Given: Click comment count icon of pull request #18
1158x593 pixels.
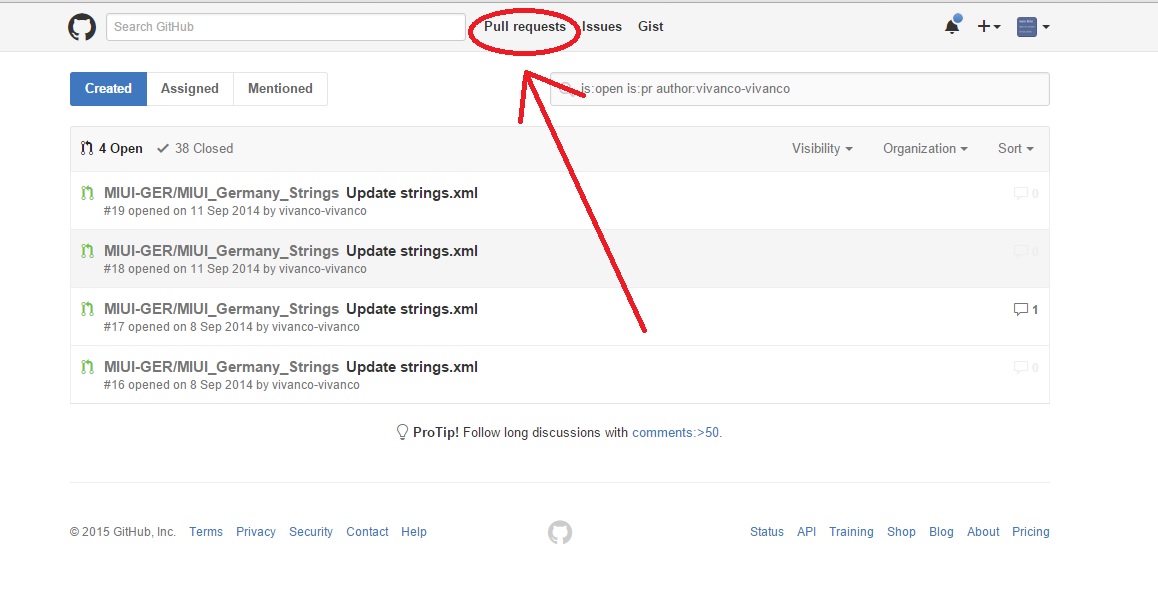Looking at the screenshot, I should coord(1026,251).
